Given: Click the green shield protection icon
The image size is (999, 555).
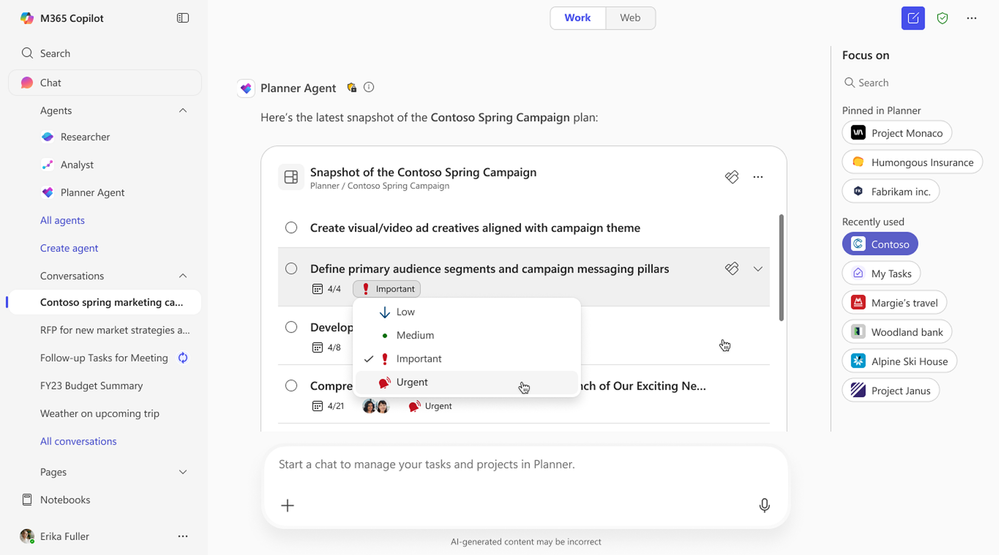Looking at the screenshot, I should point(942,18).
